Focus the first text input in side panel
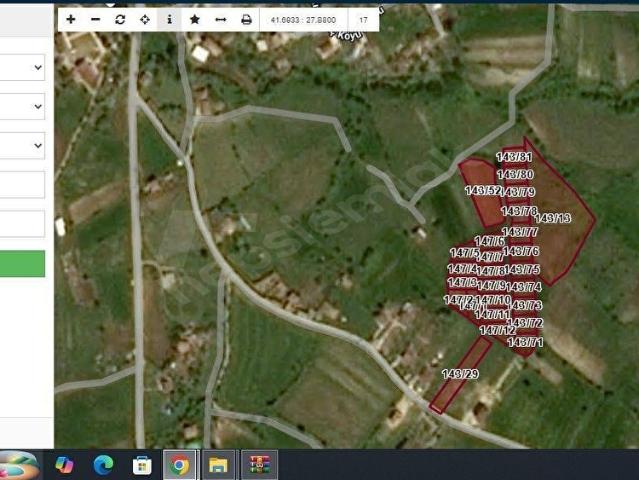This screenshot has height=480, width=639. (x=22, y=185)
